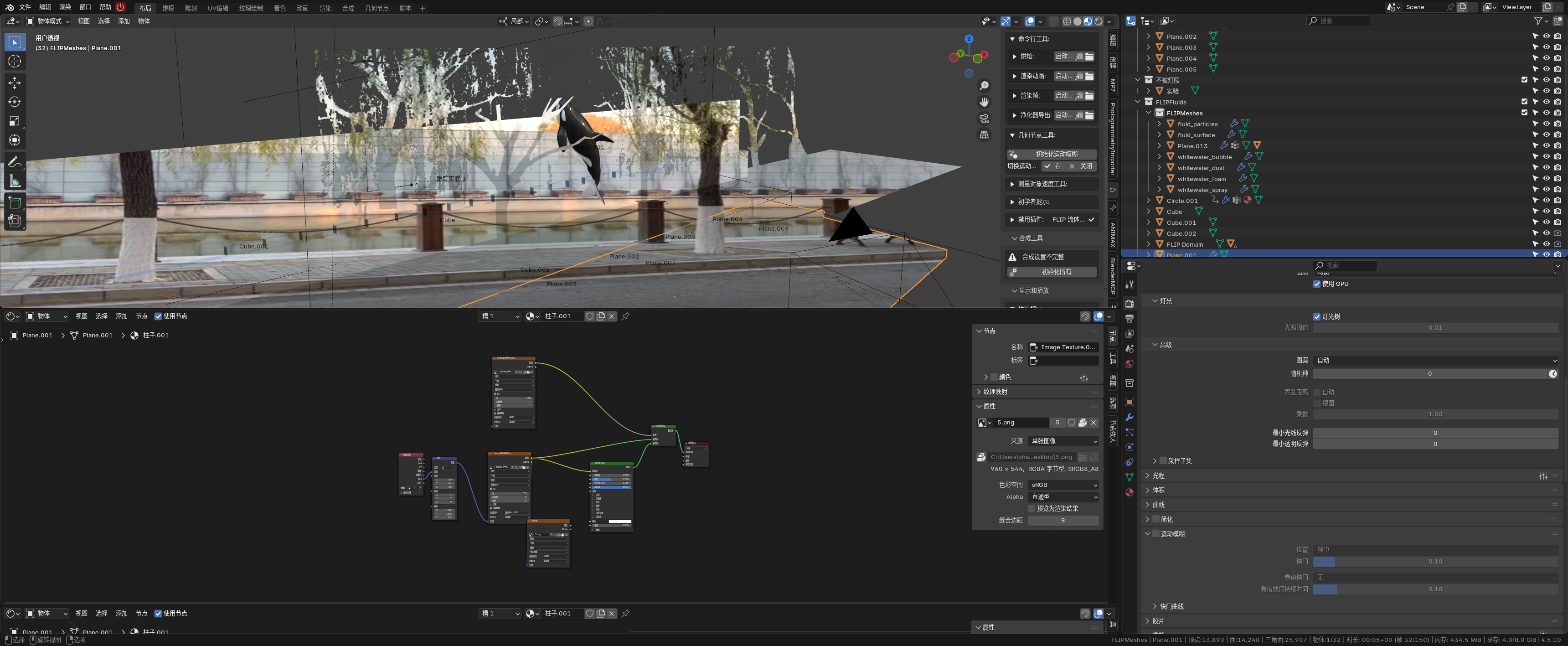Open Object Data properties green triangle icon
Viewport: 1568px width, 646px height.
pos(1130,477)
